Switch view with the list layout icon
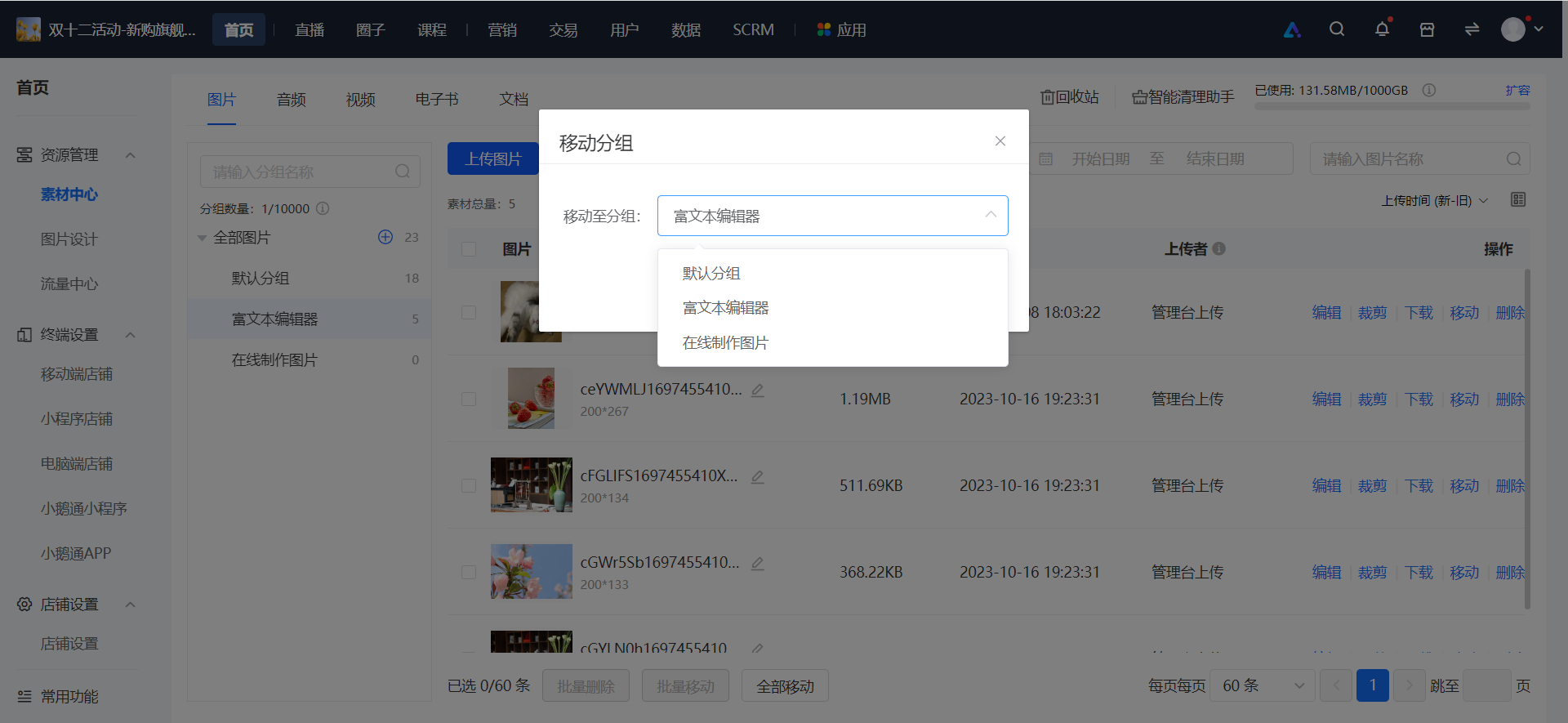Viewport: 1568px width, 723px height. (1518, 199)
